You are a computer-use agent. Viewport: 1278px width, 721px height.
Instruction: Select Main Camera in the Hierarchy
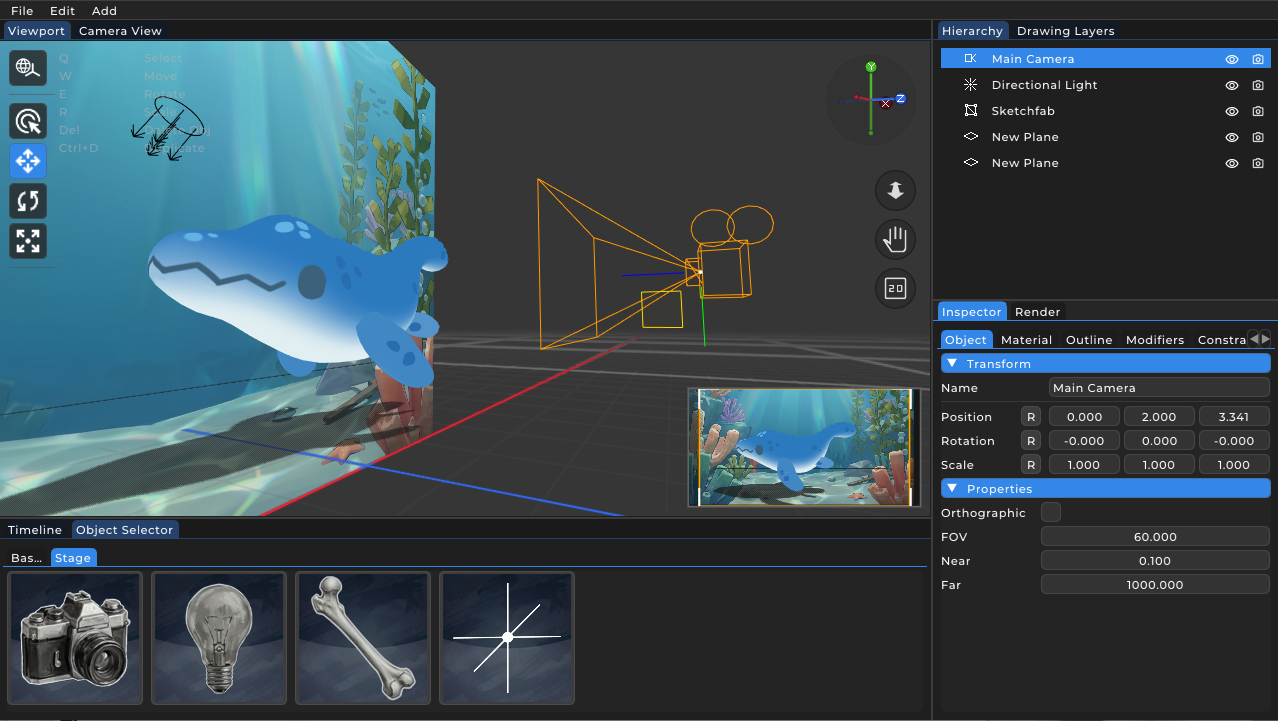tap(1032, 58)
